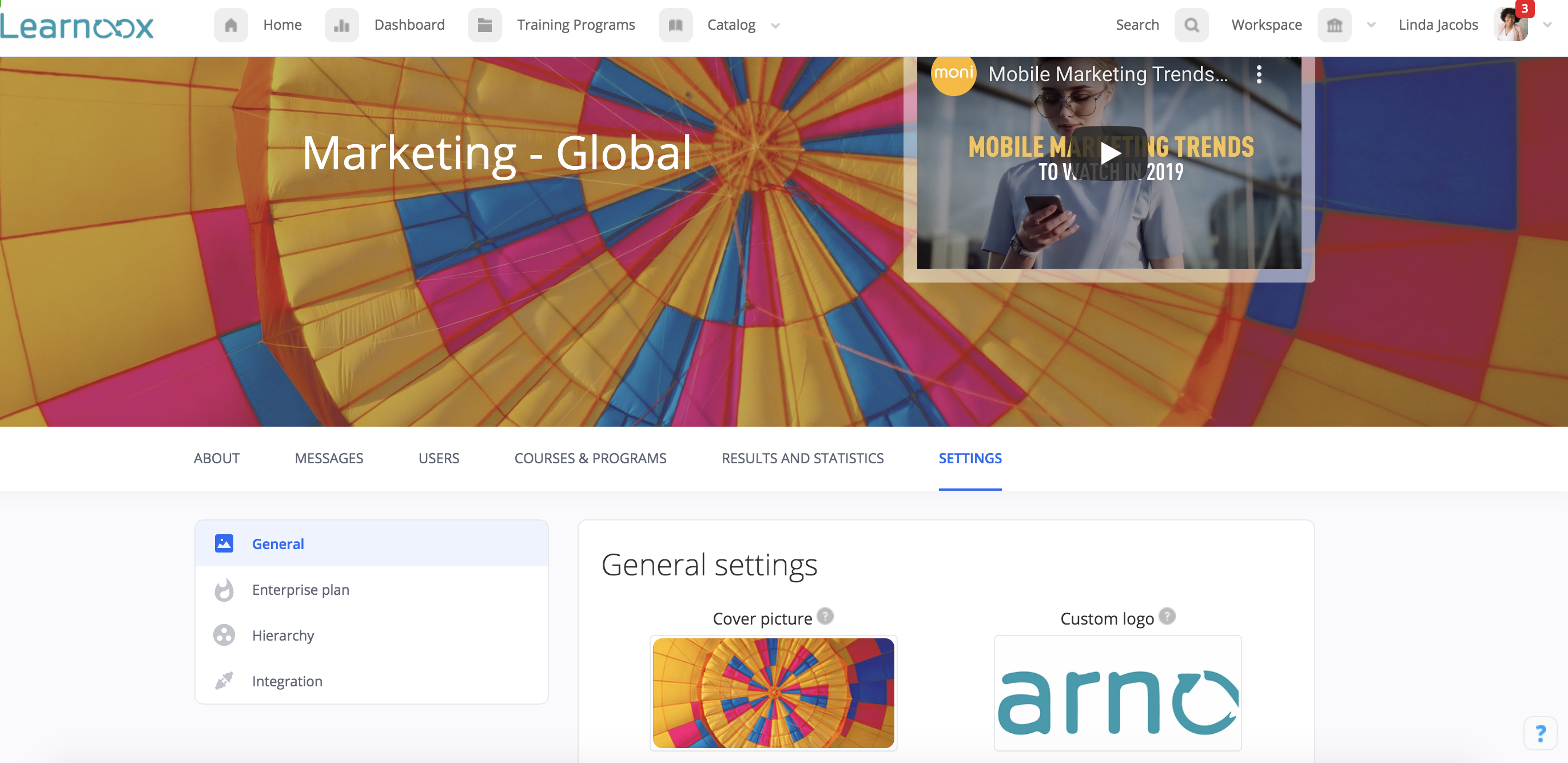Screen dimensions: 1568x763
Task: Click the balloon cover picture thumbnail
Action: pyautogui.click(x=773, y=693)
